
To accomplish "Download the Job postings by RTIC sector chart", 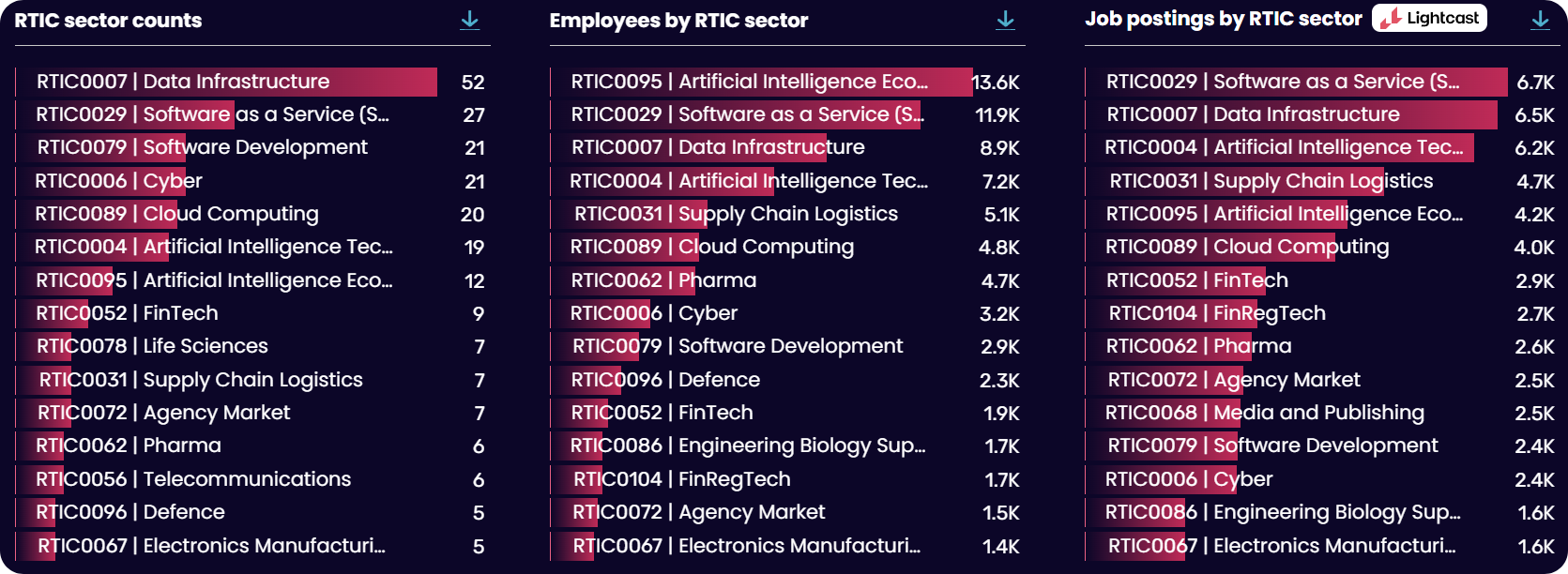I will 1540,20.
